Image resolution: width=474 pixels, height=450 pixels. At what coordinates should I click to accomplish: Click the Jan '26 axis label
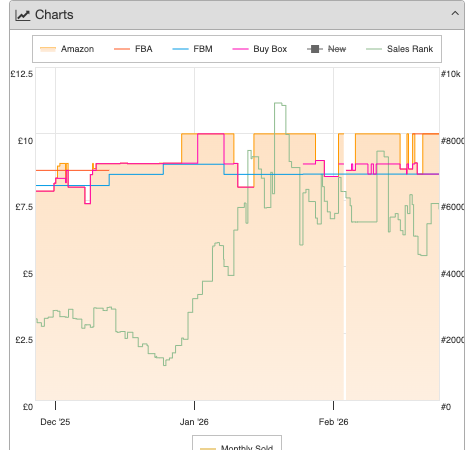click(194, 422)
